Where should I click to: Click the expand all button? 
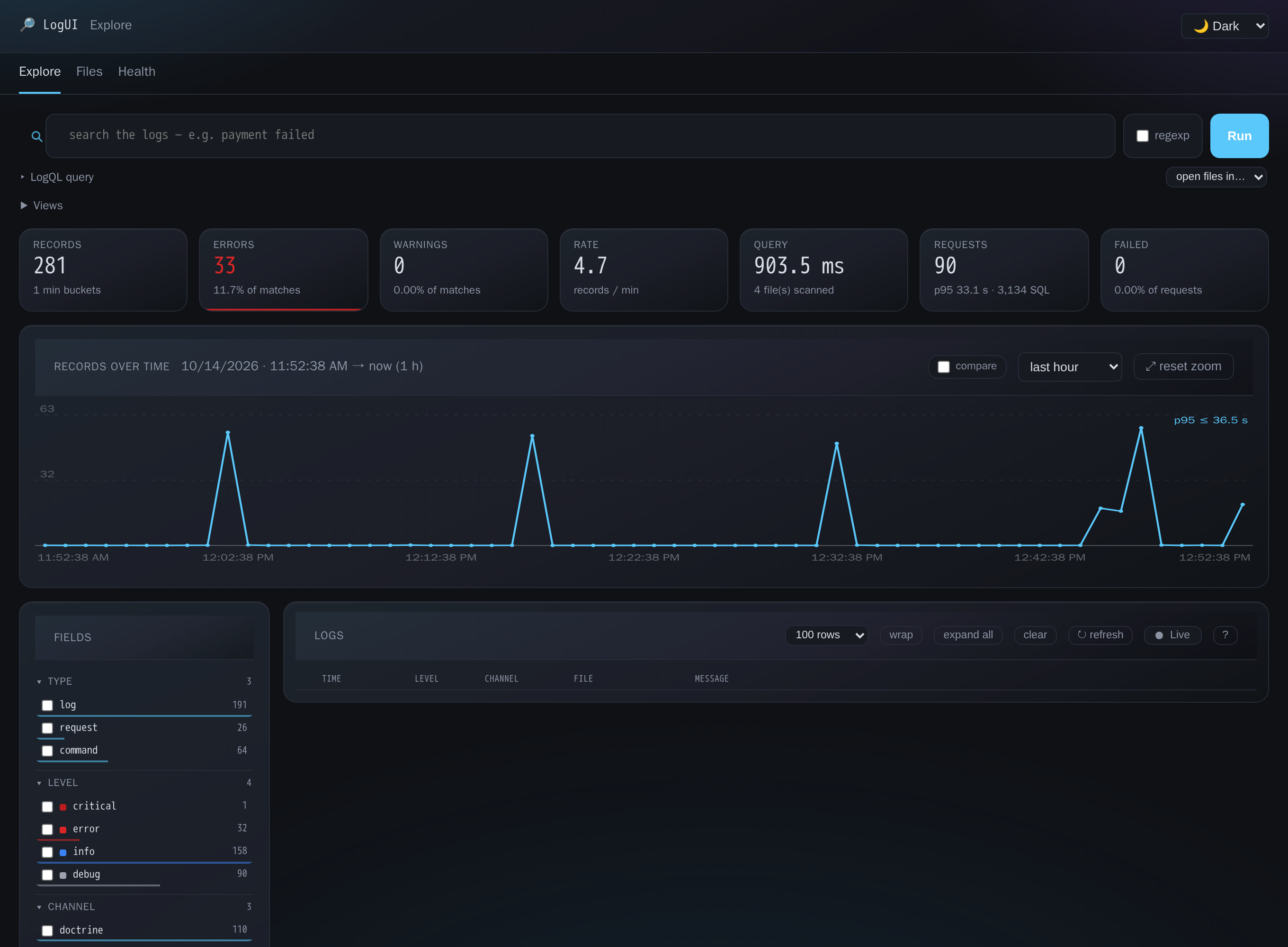(x=967, y=634)
